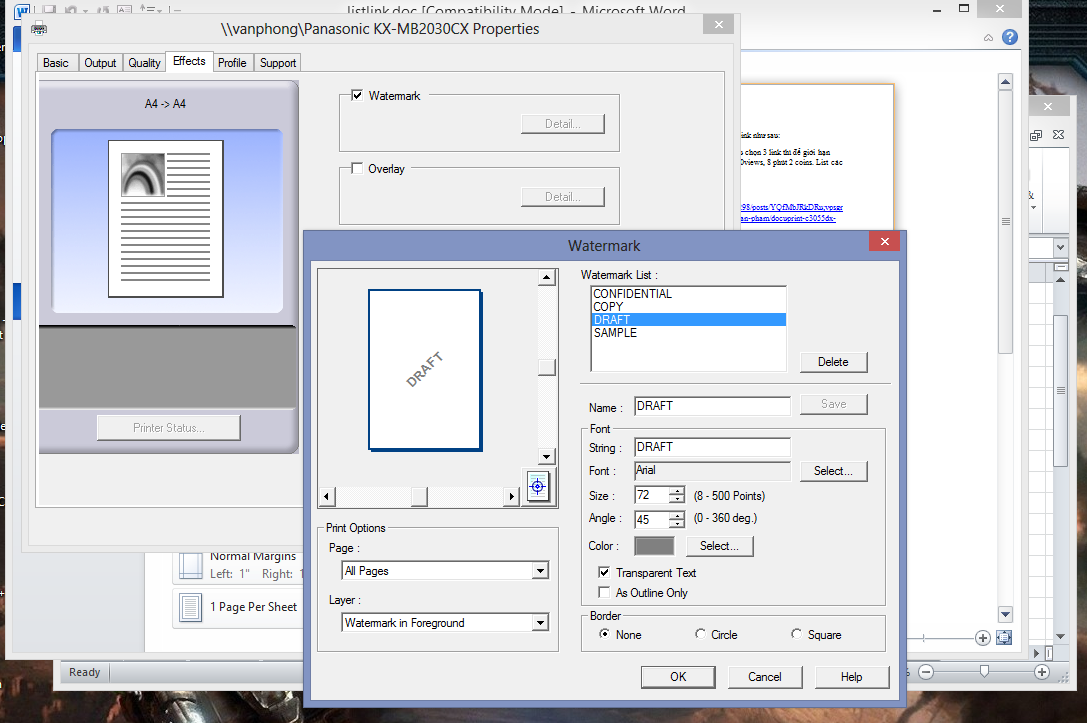1087x723 pixels.
Task: Select the Circle border radio button
Action: pos(700,634)
